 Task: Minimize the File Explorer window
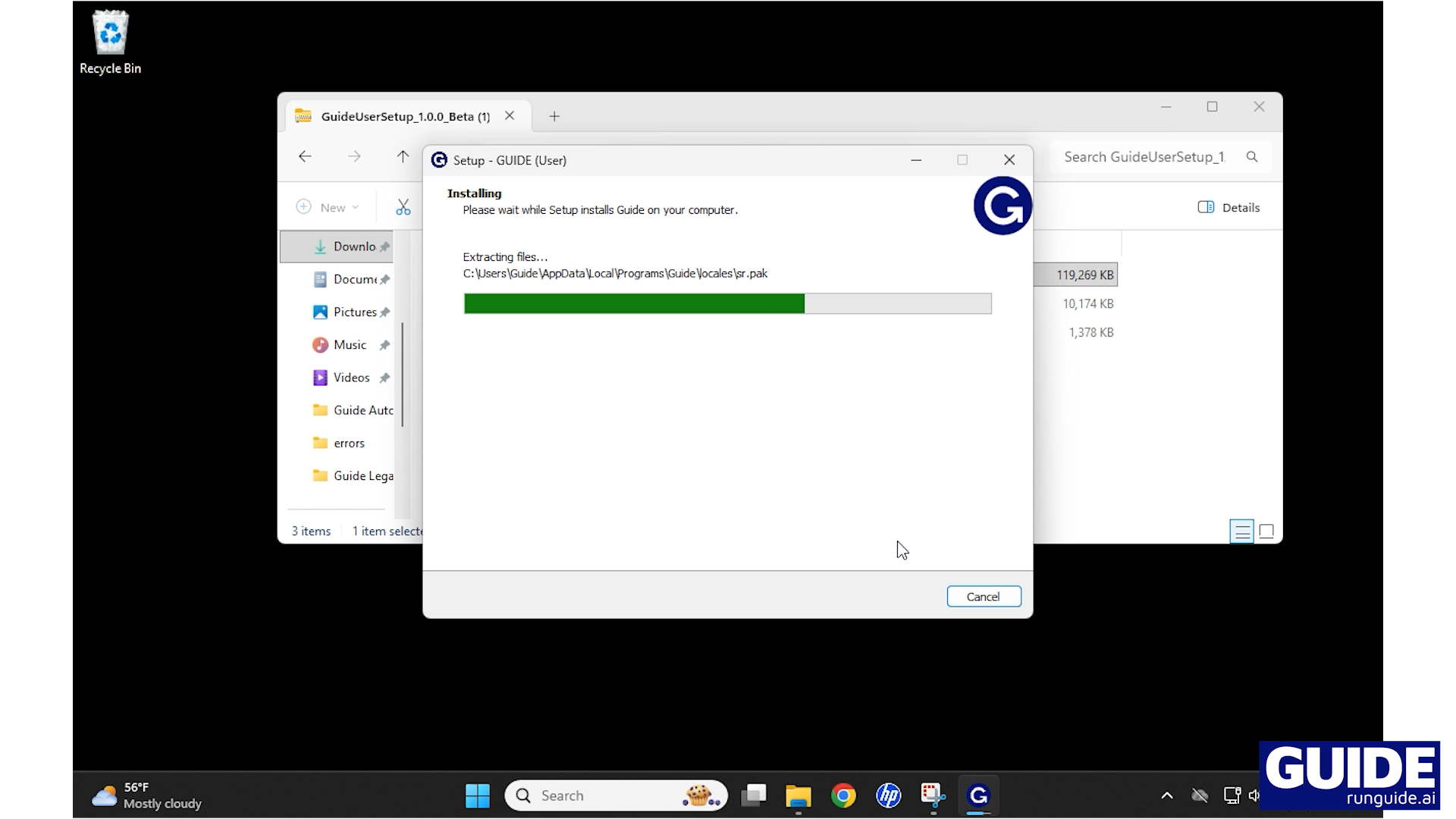click(1166, 107)
